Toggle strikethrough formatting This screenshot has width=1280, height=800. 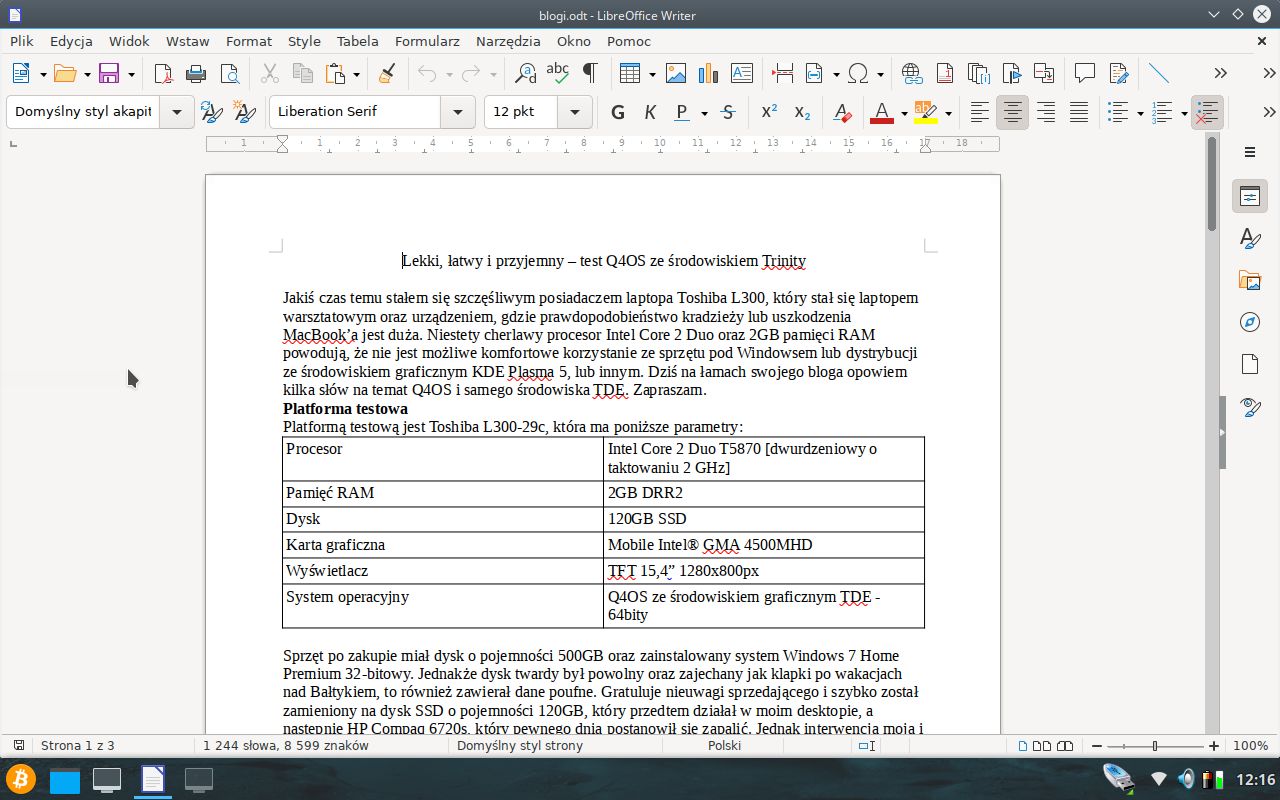pos(728,112)
